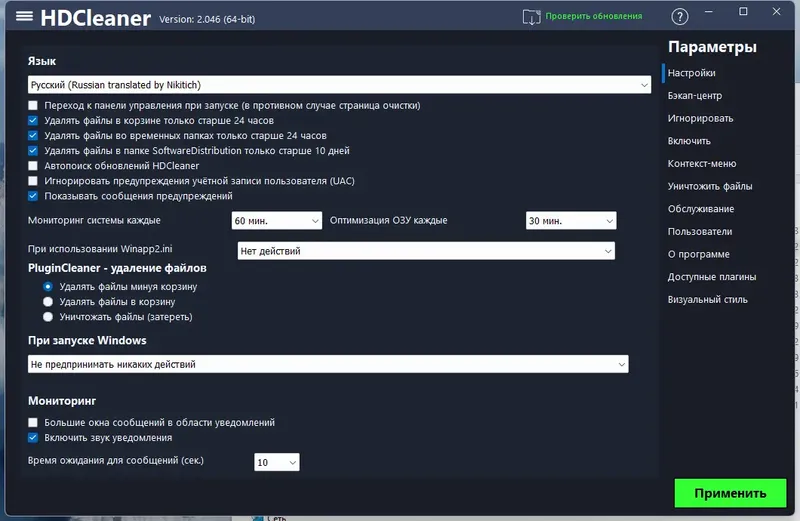Toggle Удалять файлы в корзине старше 24 часов
Viewport: 800px width, 521px height.
pyautogui.click(x=33, y=120)
